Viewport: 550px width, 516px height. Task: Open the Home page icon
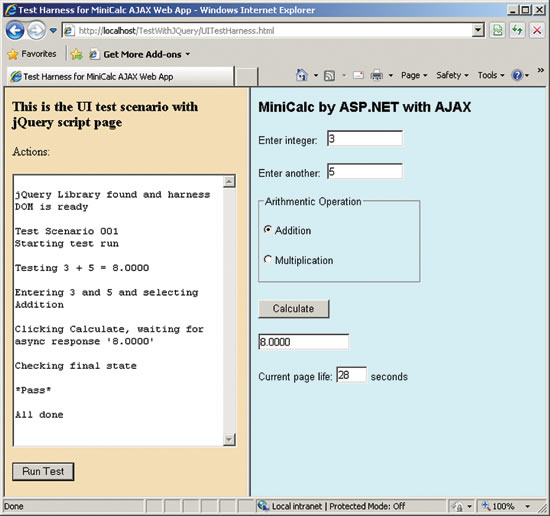[x=302, y=75]
